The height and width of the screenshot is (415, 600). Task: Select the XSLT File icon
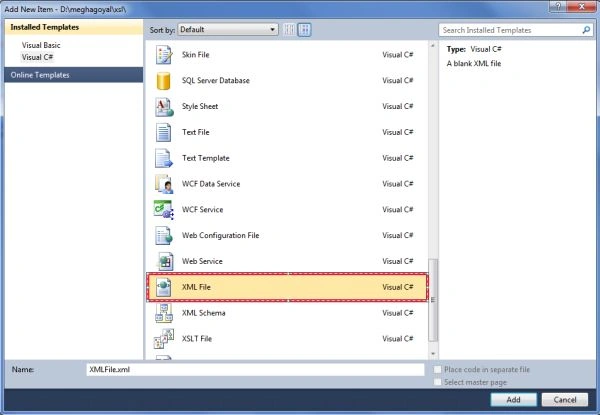click(164, 339)
